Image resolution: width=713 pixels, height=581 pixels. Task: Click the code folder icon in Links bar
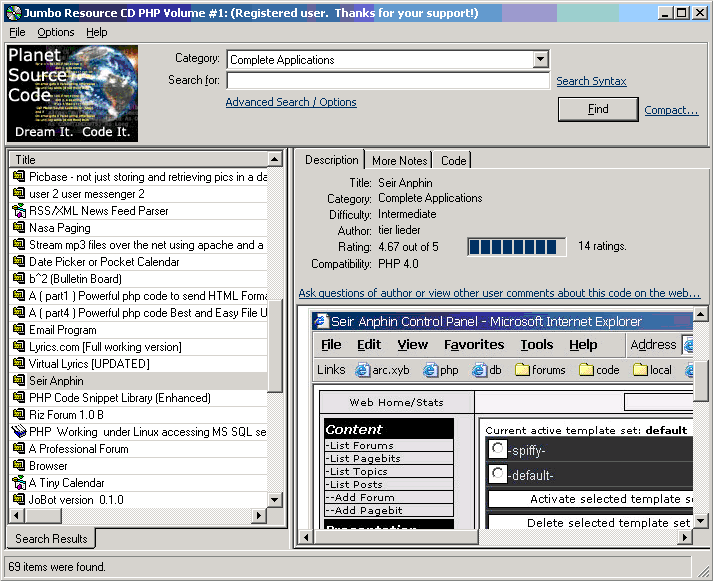point(586,370)
